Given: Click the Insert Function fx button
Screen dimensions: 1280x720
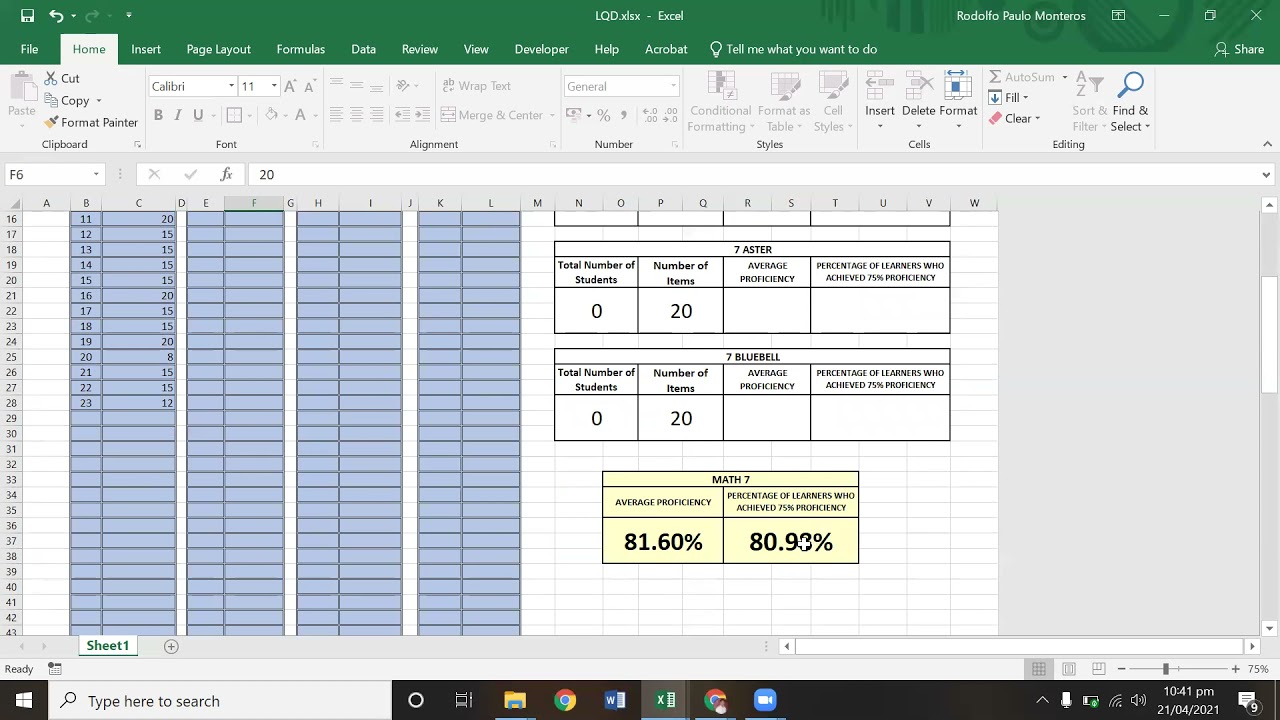Looking at the screenshot, I should [226, 174].
